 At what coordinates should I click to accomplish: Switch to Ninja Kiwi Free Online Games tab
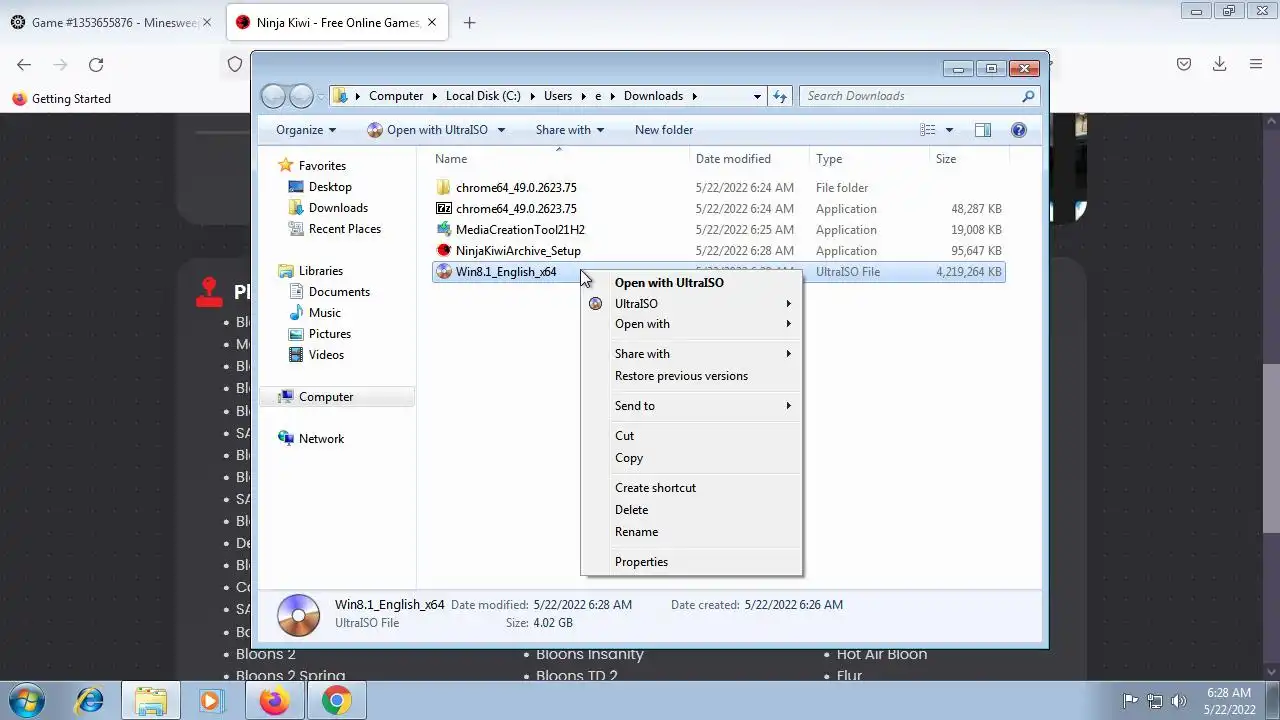(x=338, y=22)
